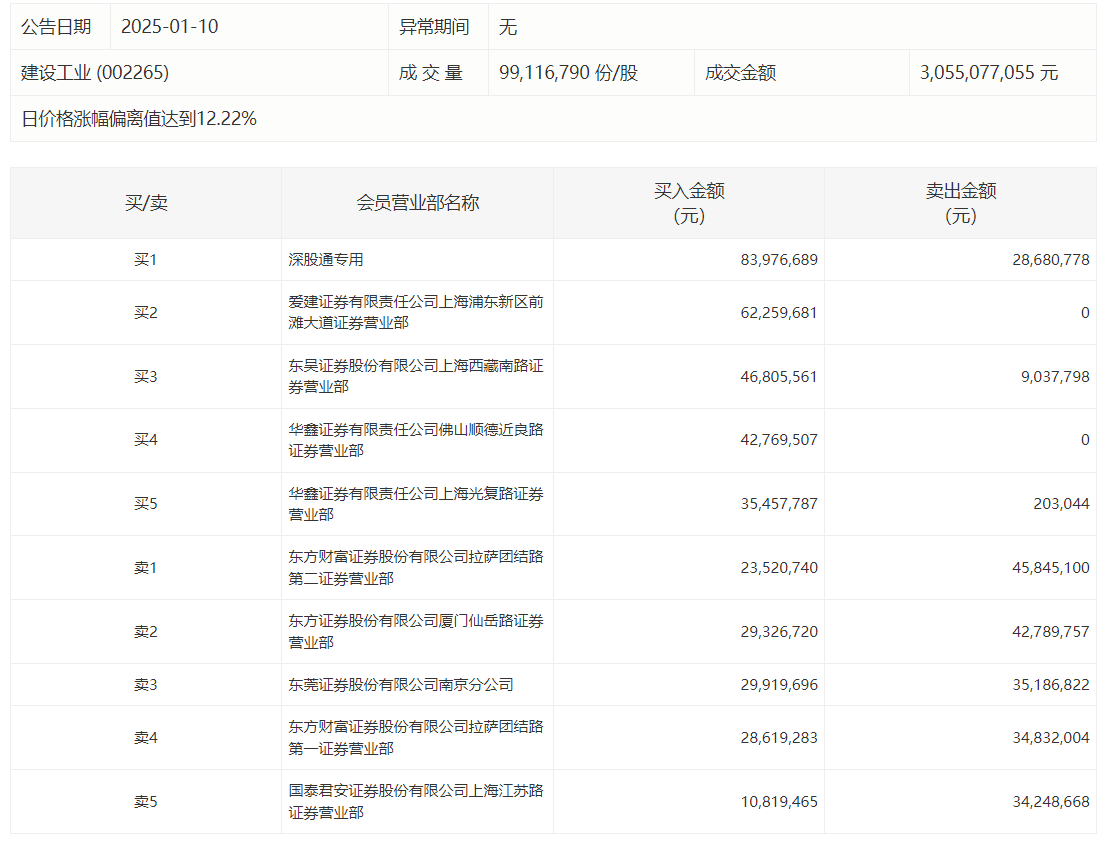The height and width of the screenshot is (842, 1105).
Task: Select the 买2 row label
Action: click(146, 312)
